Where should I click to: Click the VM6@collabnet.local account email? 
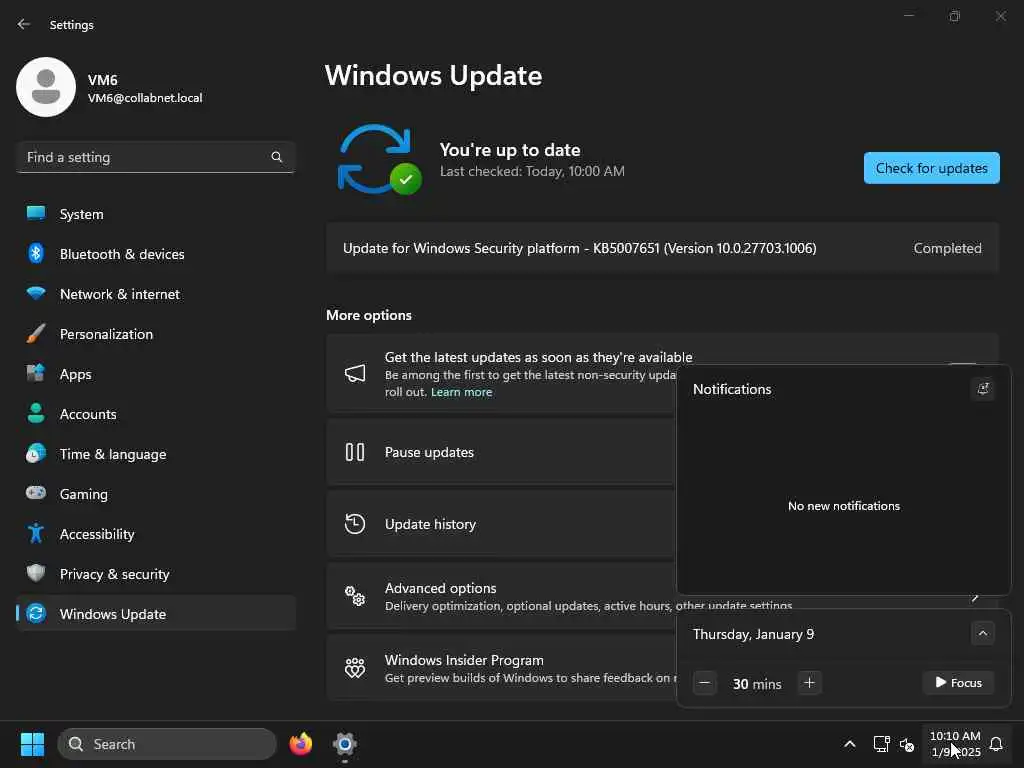point(145,98)
